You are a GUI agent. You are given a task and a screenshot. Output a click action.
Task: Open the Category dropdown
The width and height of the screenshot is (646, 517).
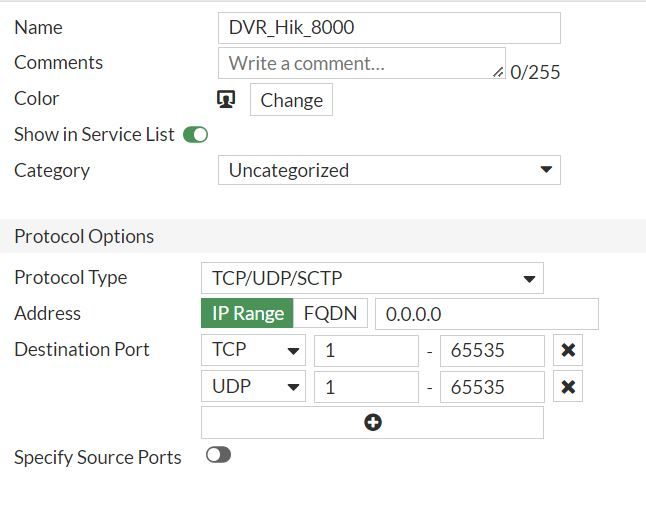pyautogui.click(x=389, y=170)
